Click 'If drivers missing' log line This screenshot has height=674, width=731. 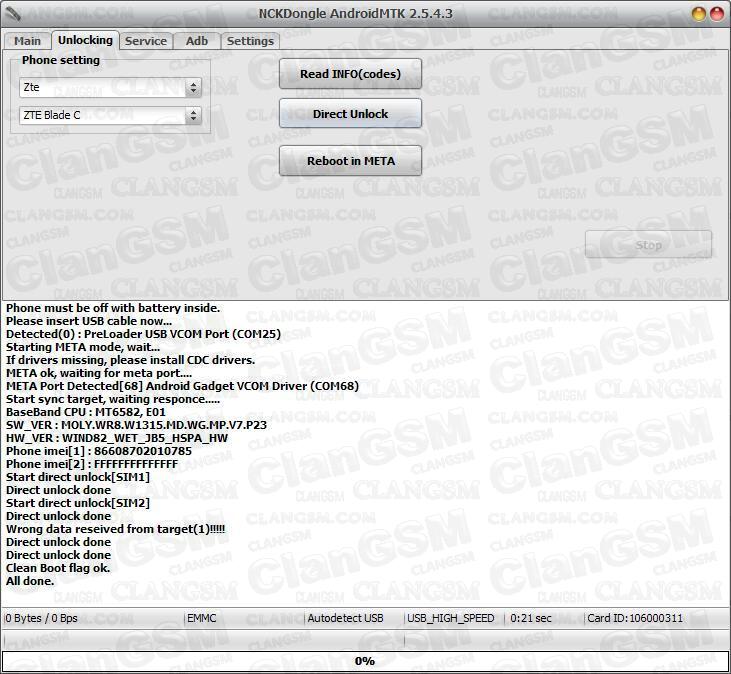point(131,360)
